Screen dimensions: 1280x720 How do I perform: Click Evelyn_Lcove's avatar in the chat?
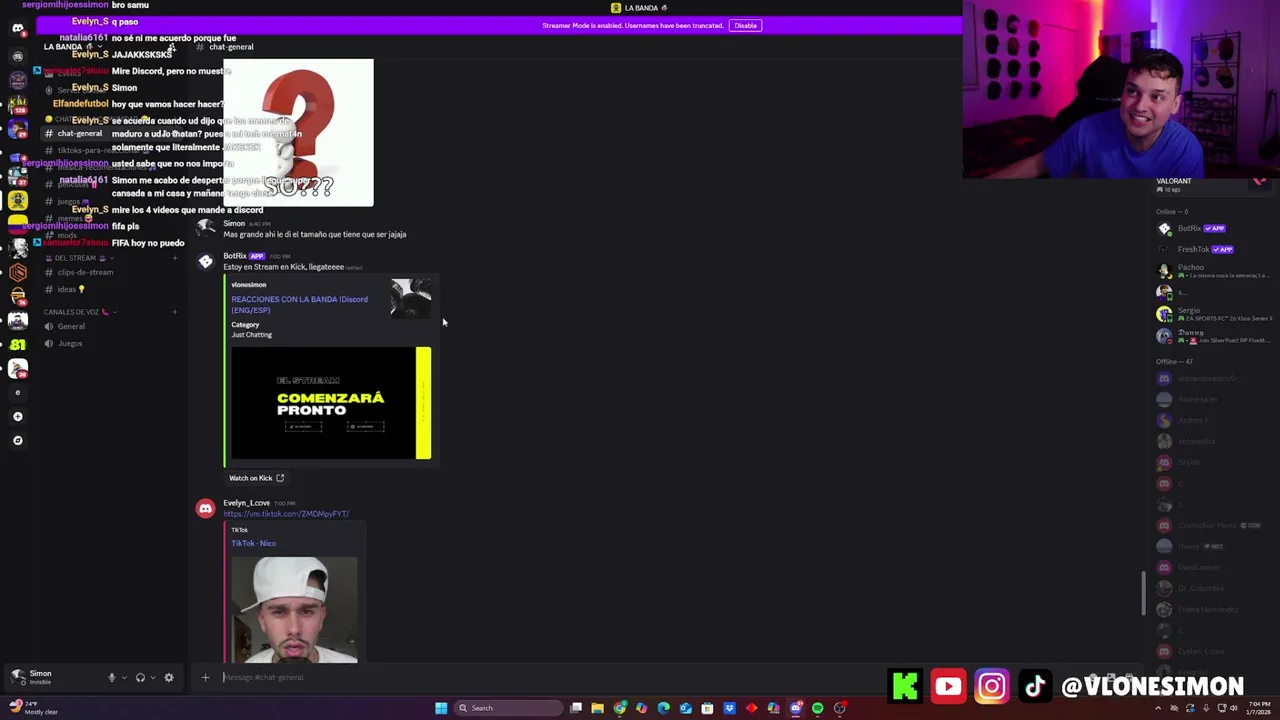(205, 508)
